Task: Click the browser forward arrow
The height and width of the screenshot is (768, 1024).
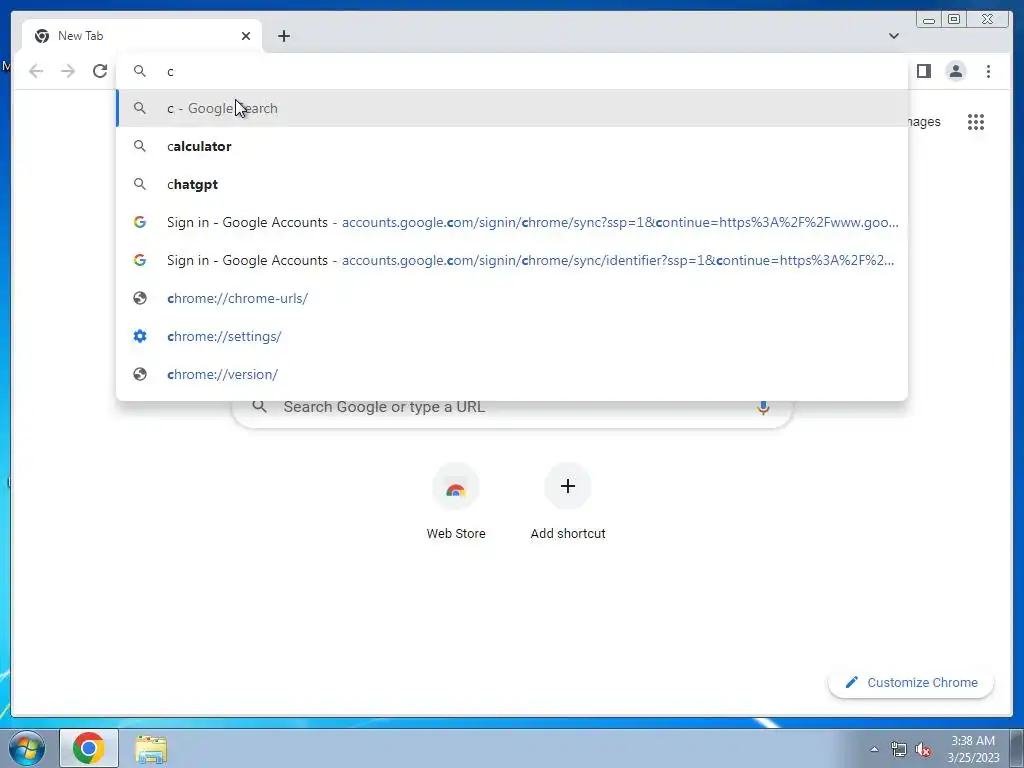Action: pyautogui.click(x=68, y=71)
